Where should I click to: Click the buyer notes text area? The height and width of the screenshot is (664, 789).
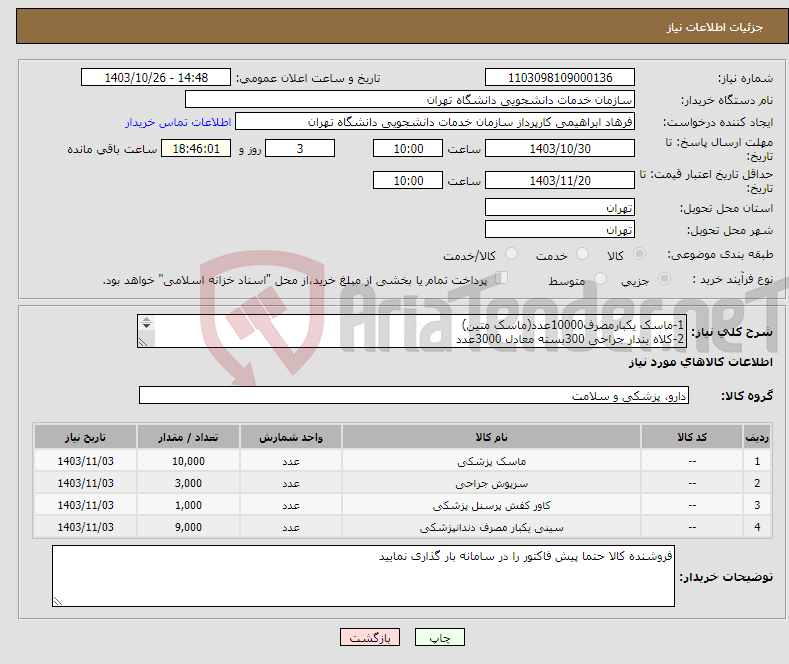[x=363, y=576]
